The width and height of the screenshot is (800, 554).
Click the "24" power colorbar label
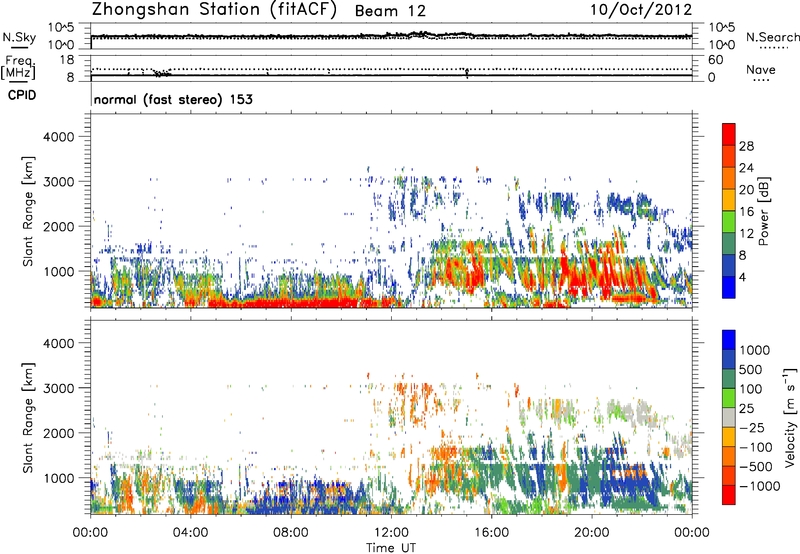[x=746, y=168]
